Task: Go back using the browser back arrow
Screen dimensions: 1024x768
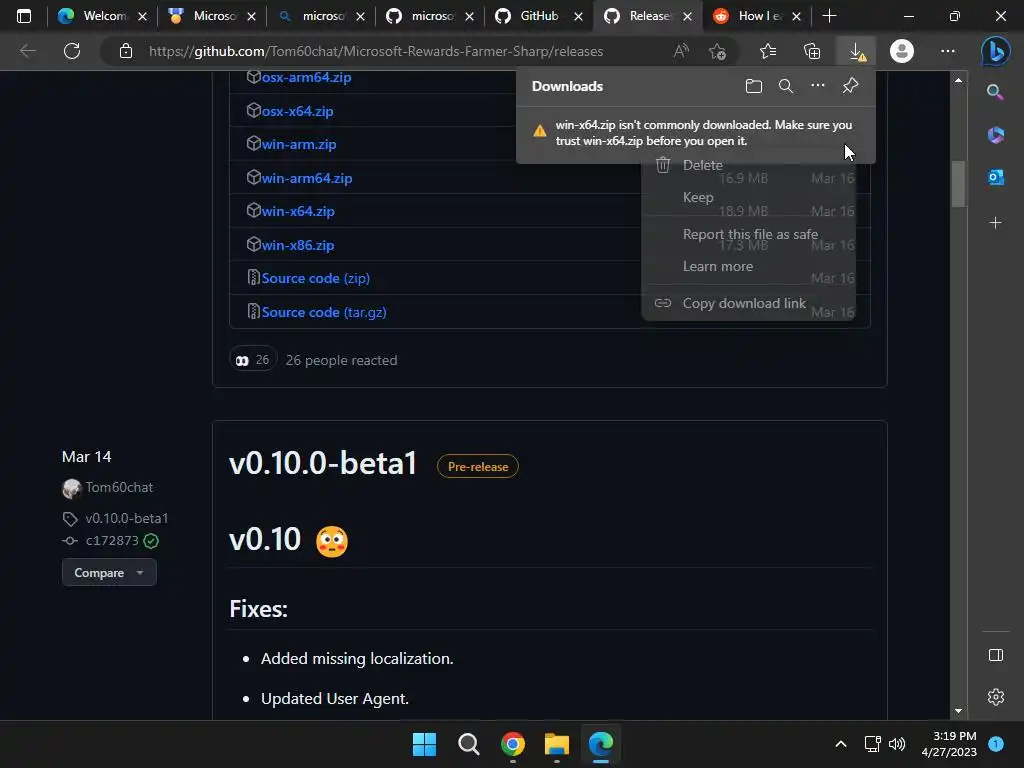Action: 27,51
